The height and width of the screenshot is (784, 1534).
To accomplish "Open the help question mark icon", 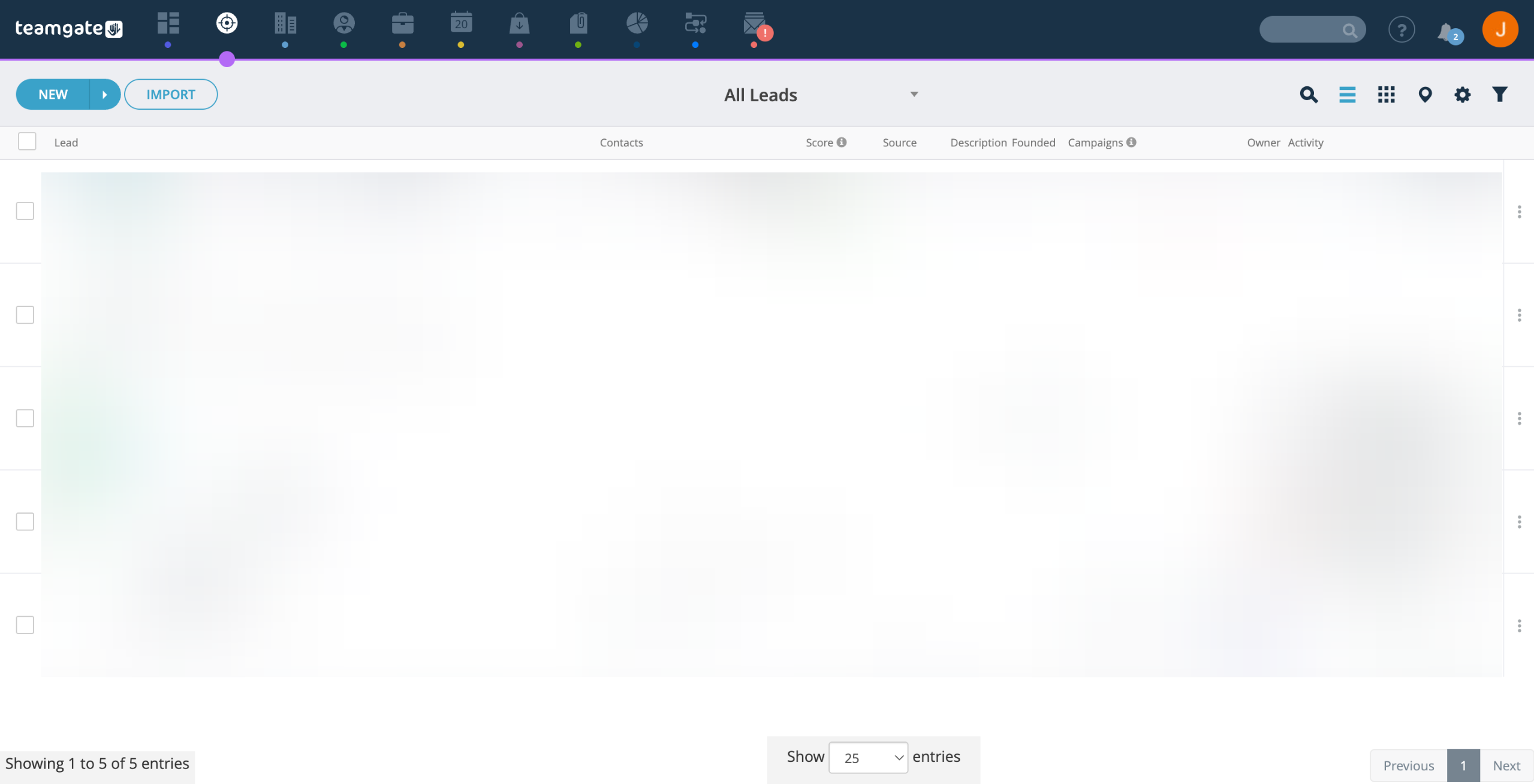I will pyautogui.click(x=1402, y=29).
